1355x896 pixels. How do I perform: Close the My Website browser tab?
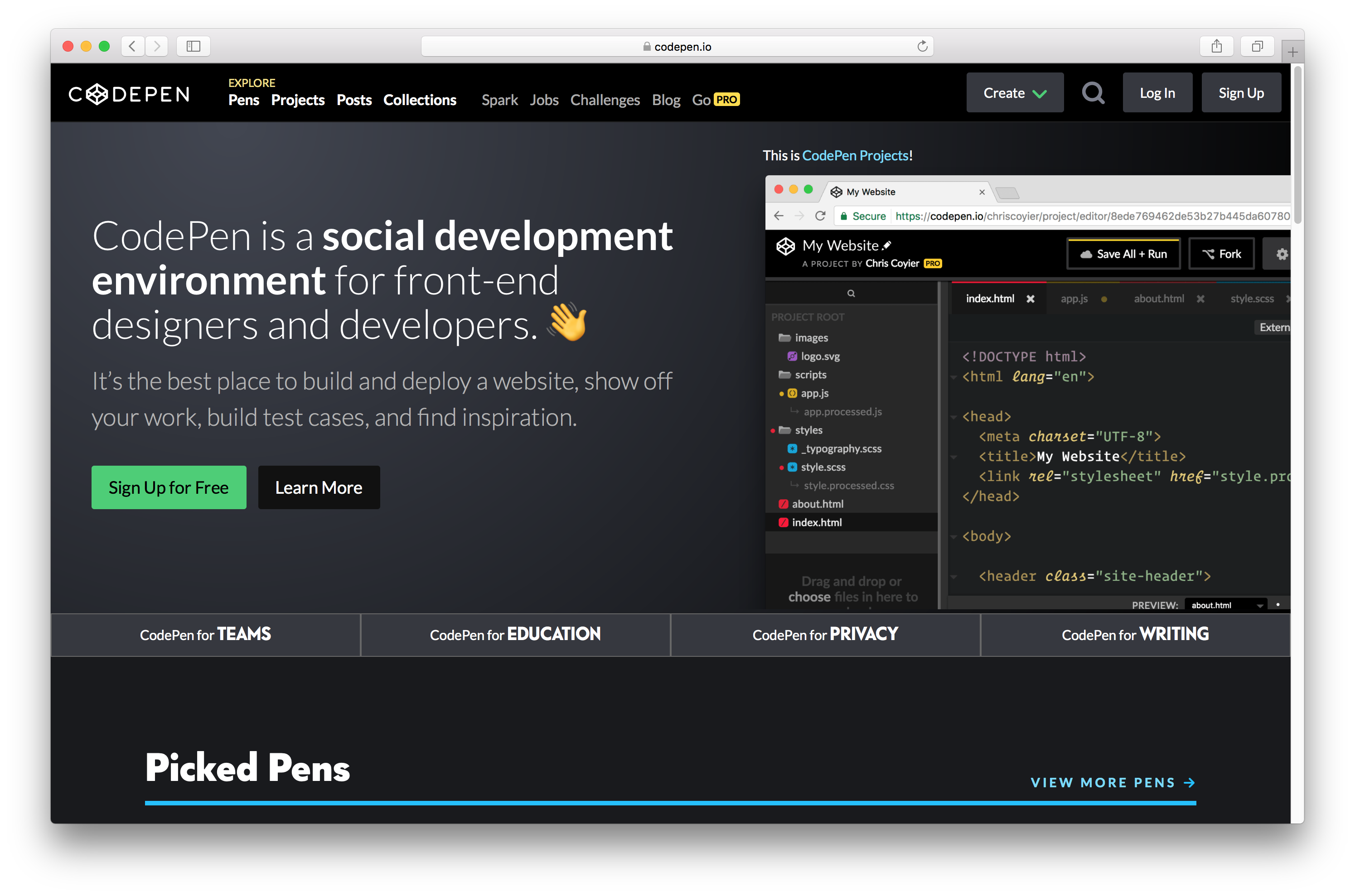coord(982,192)
